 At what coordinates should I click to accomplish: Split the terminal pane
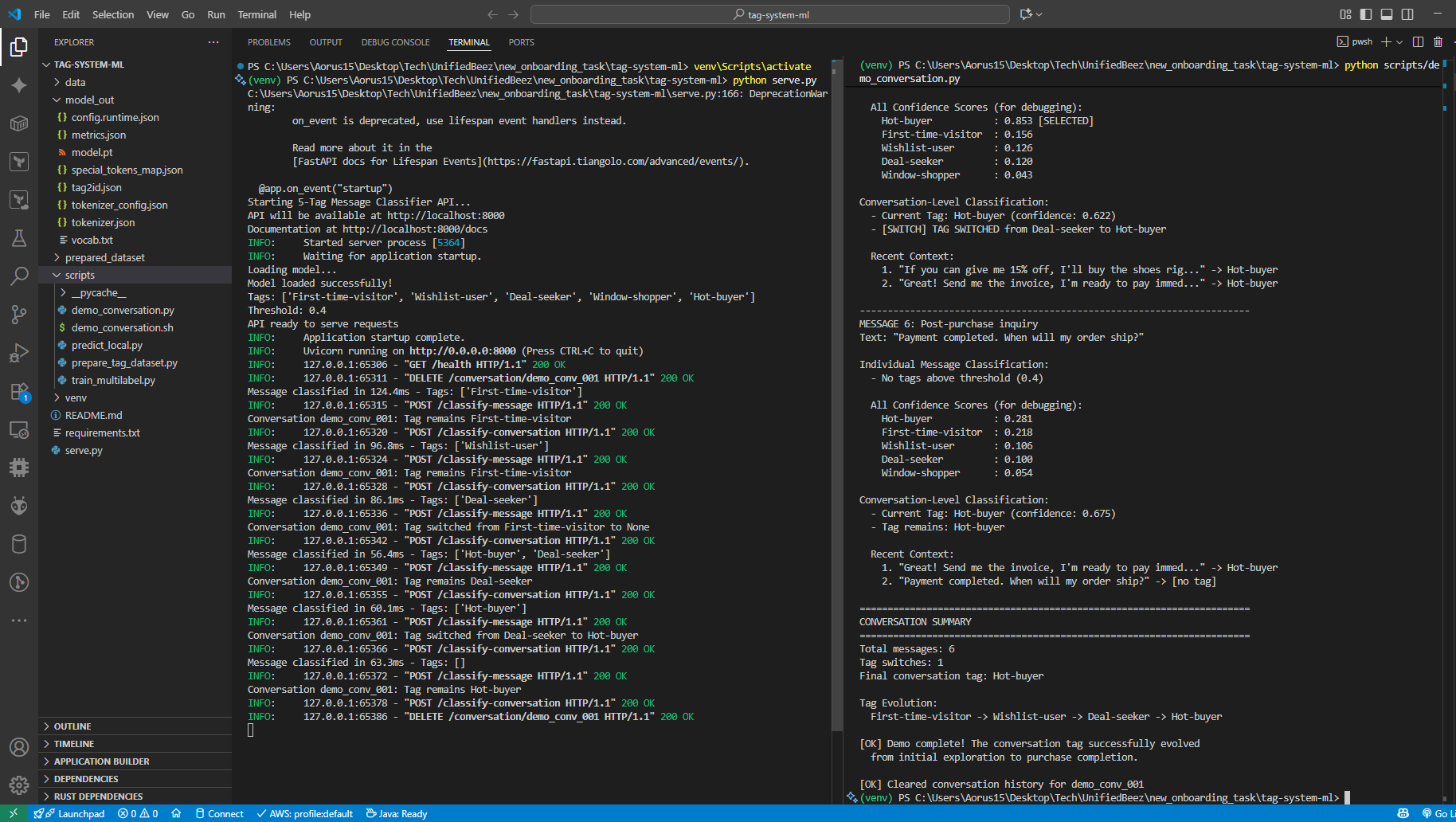click(x=1419, y=41)
